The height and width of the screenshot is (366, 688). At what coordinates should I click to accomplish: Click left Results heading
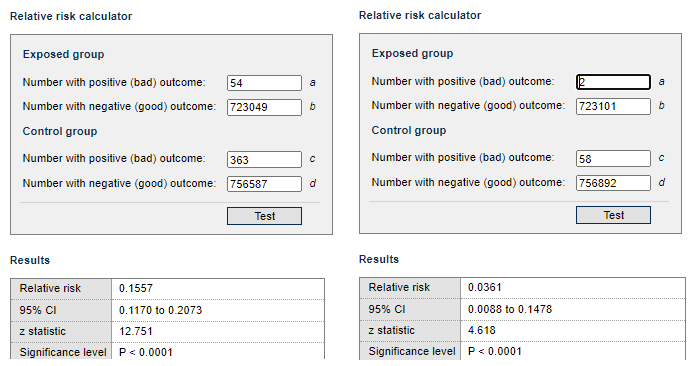coord(30,260)
